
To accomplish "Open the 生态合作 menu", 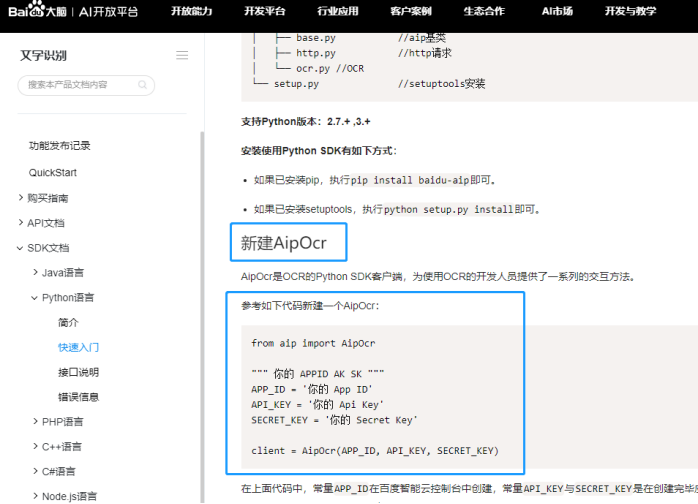I will tap(483, 12).
